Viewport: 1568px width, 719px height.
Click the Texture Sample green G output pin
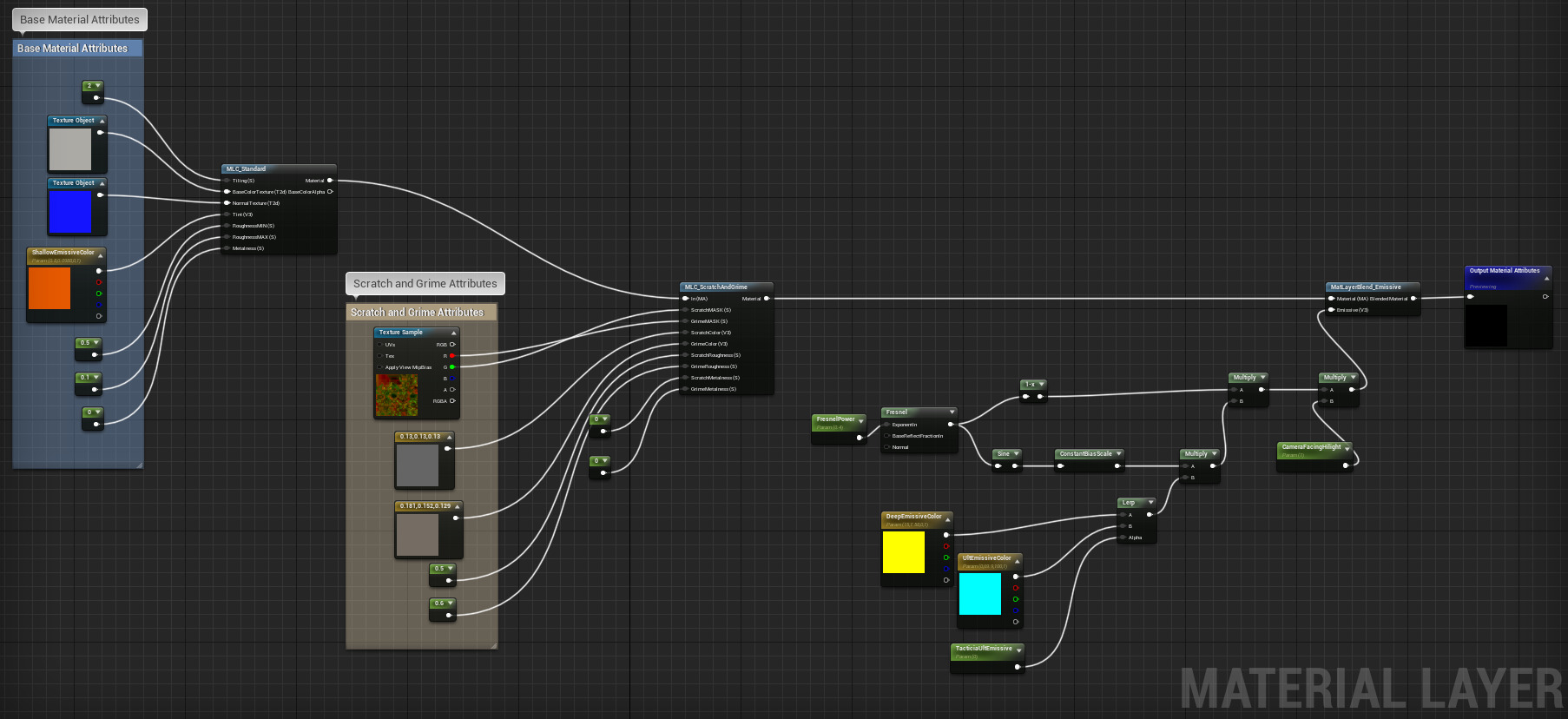click(452, 367)
